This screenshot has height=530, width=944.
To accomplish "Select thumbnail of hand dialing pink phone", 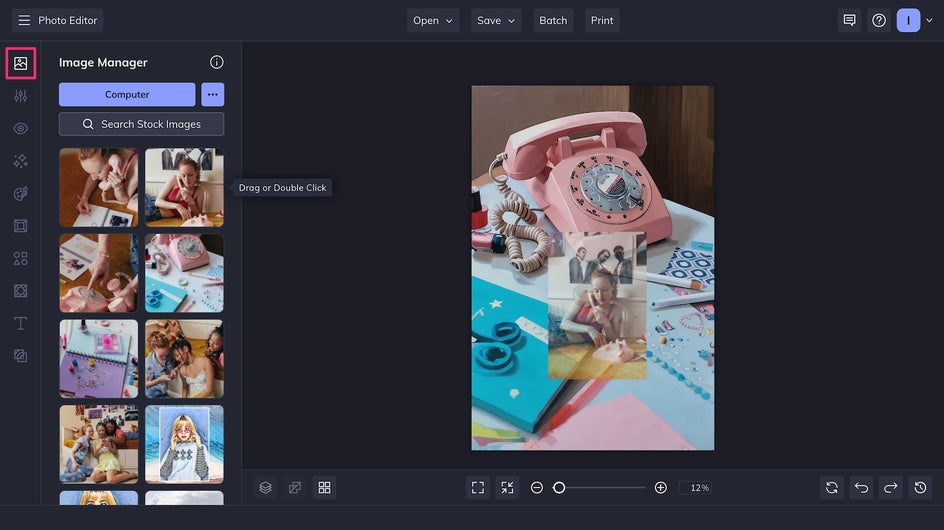I will pos(99,273).
